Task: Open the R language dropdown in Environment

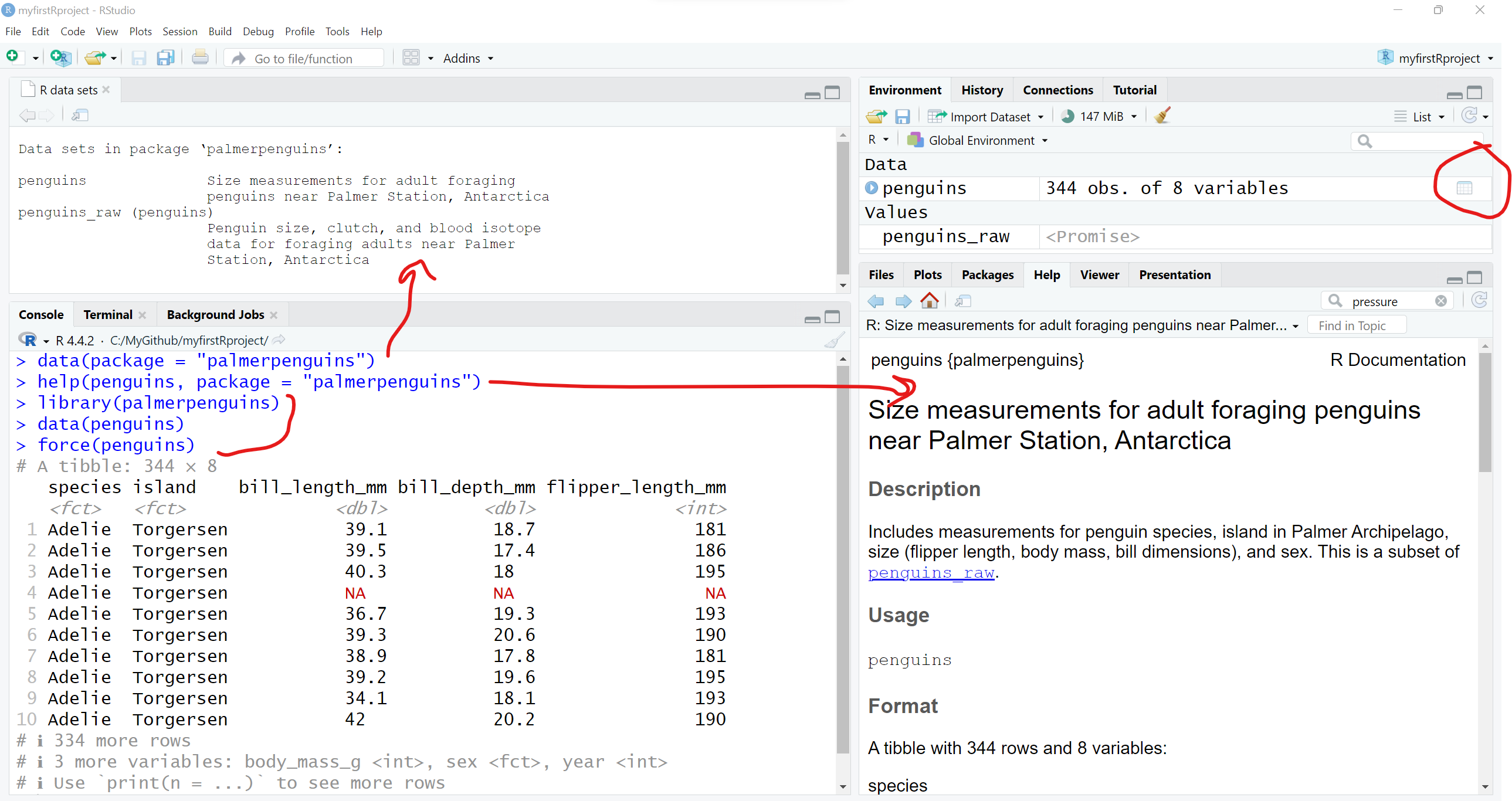Action: (878, 140)
